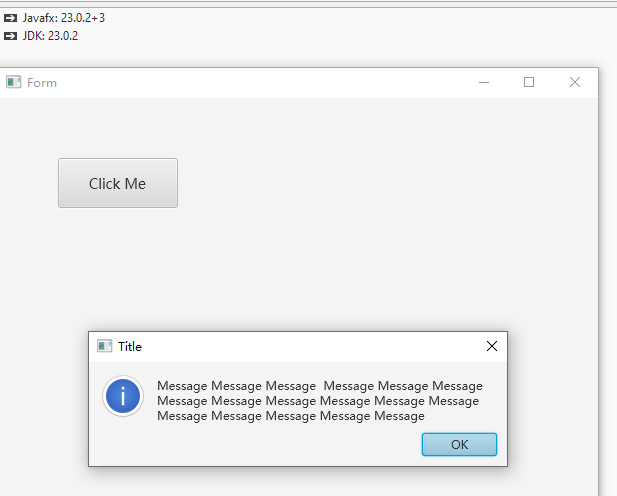This screenshot has width=617, height=496.
Task: Select the JDK: 23.0.2 text line
Action: point(50,36)
